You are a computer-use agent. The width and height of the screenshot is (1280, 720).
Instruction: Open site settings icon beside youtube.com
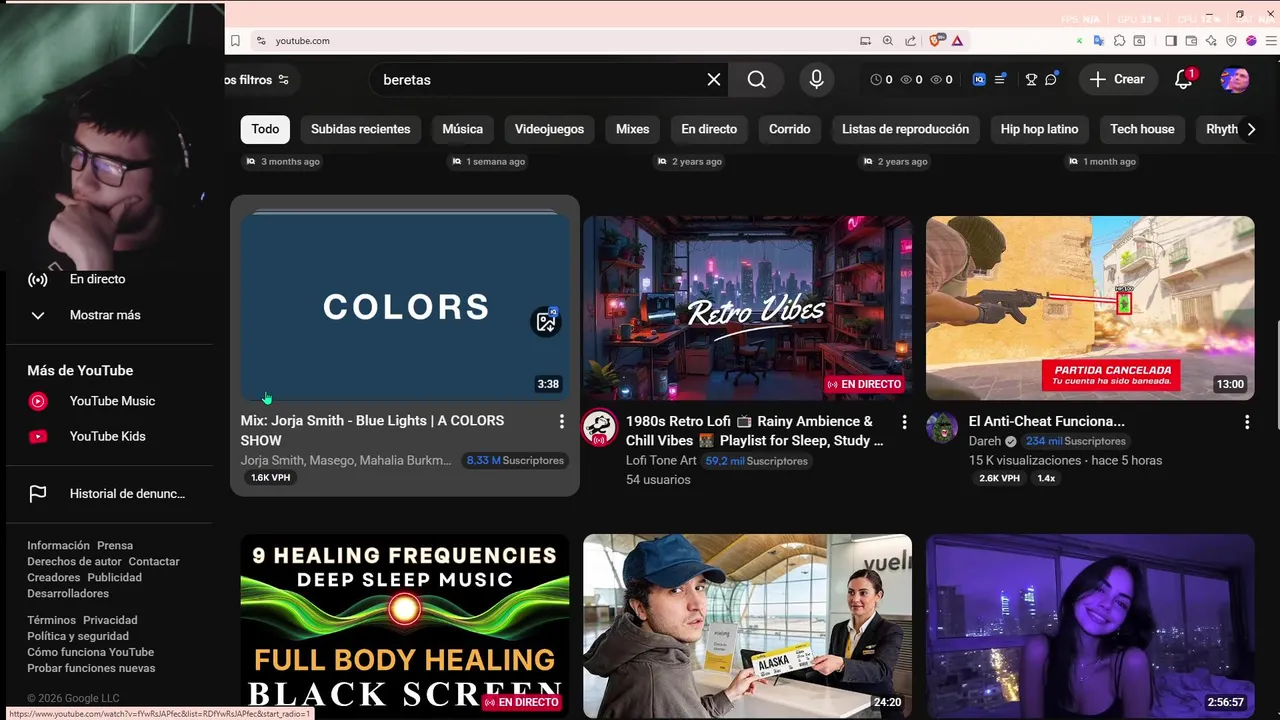click(261, 41)
